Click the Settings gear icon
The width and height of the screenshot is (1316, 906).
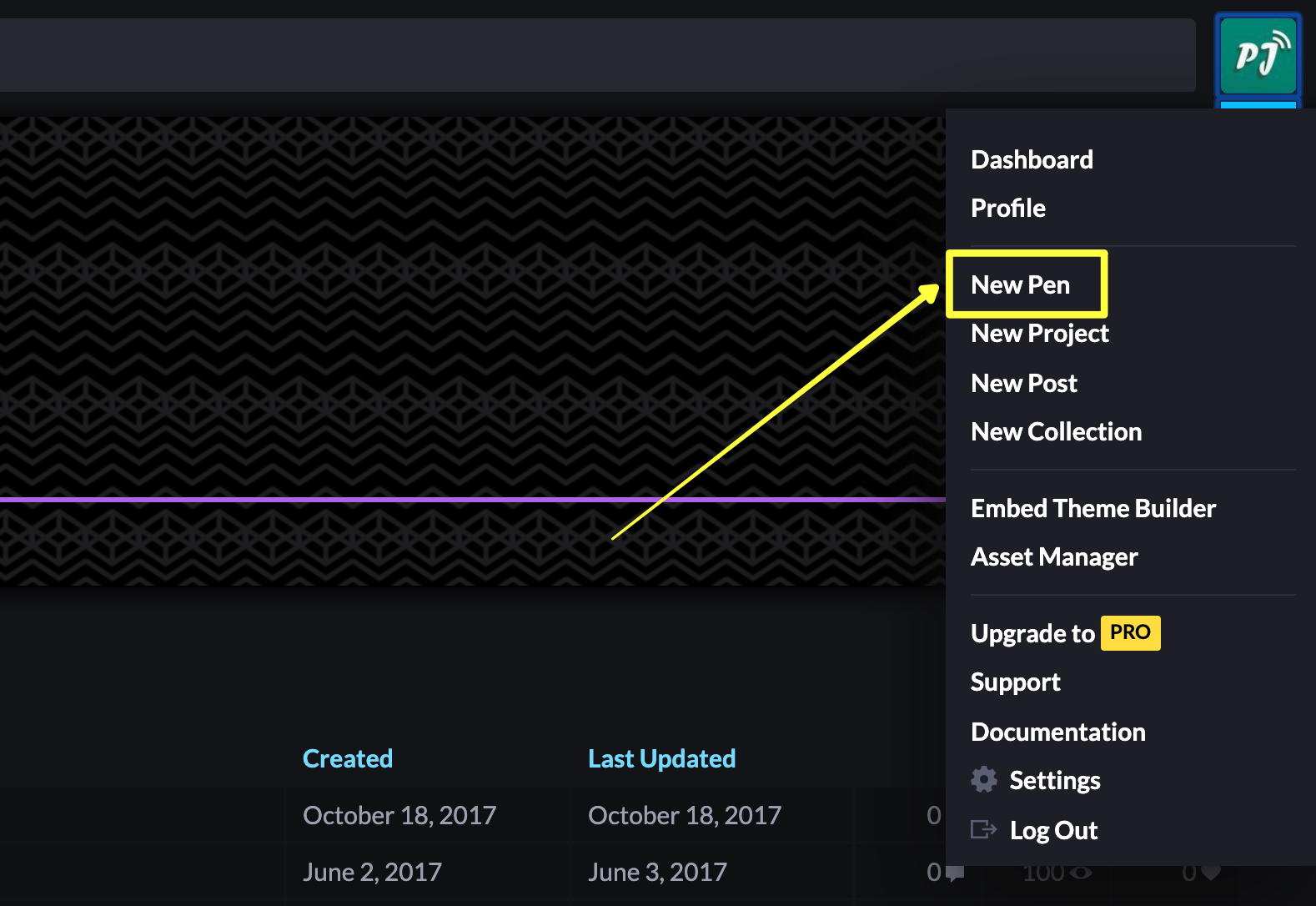coord(984,779)
